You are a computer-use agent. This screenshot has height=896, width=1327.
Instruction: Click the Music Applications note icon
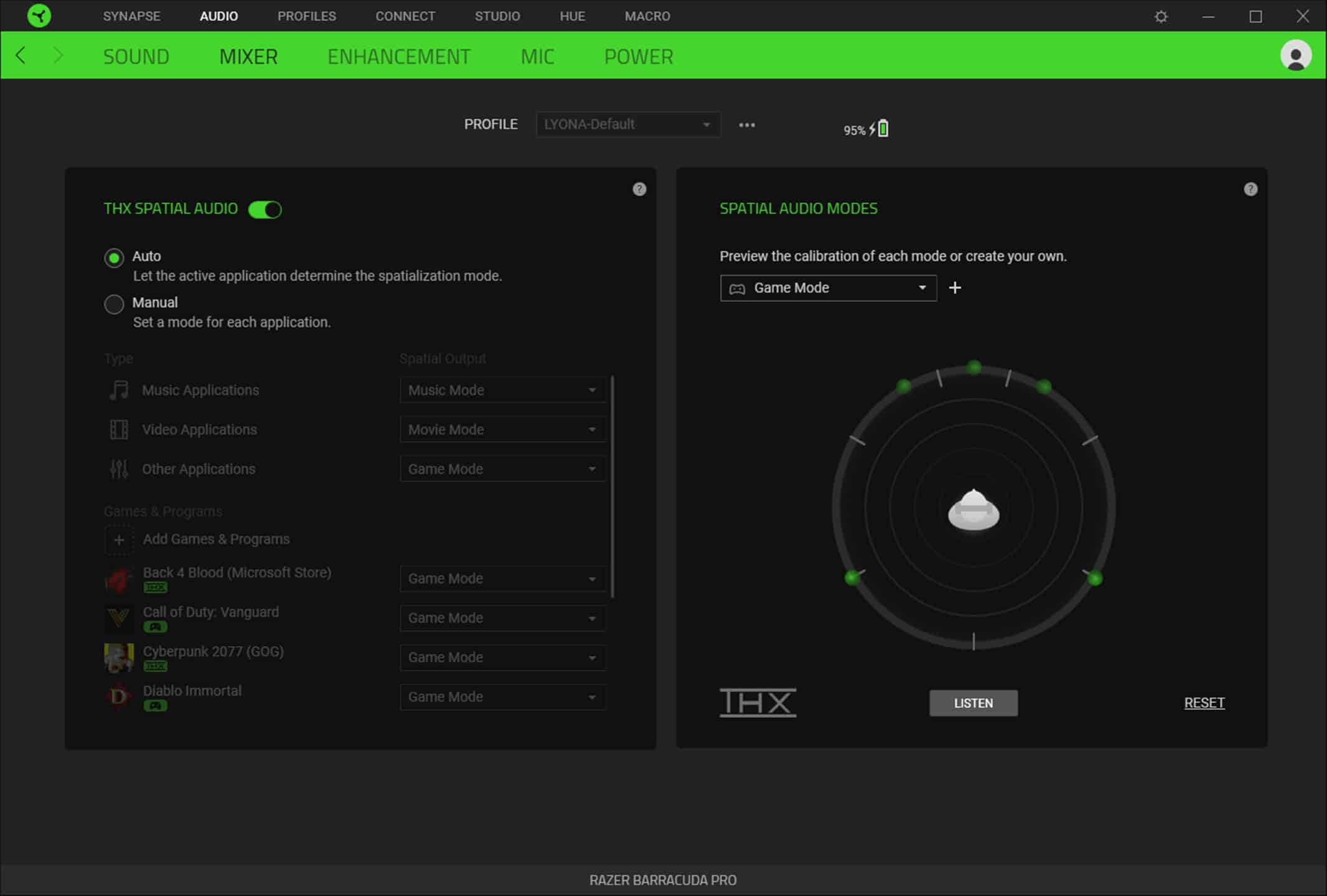[x=119, y=390]
